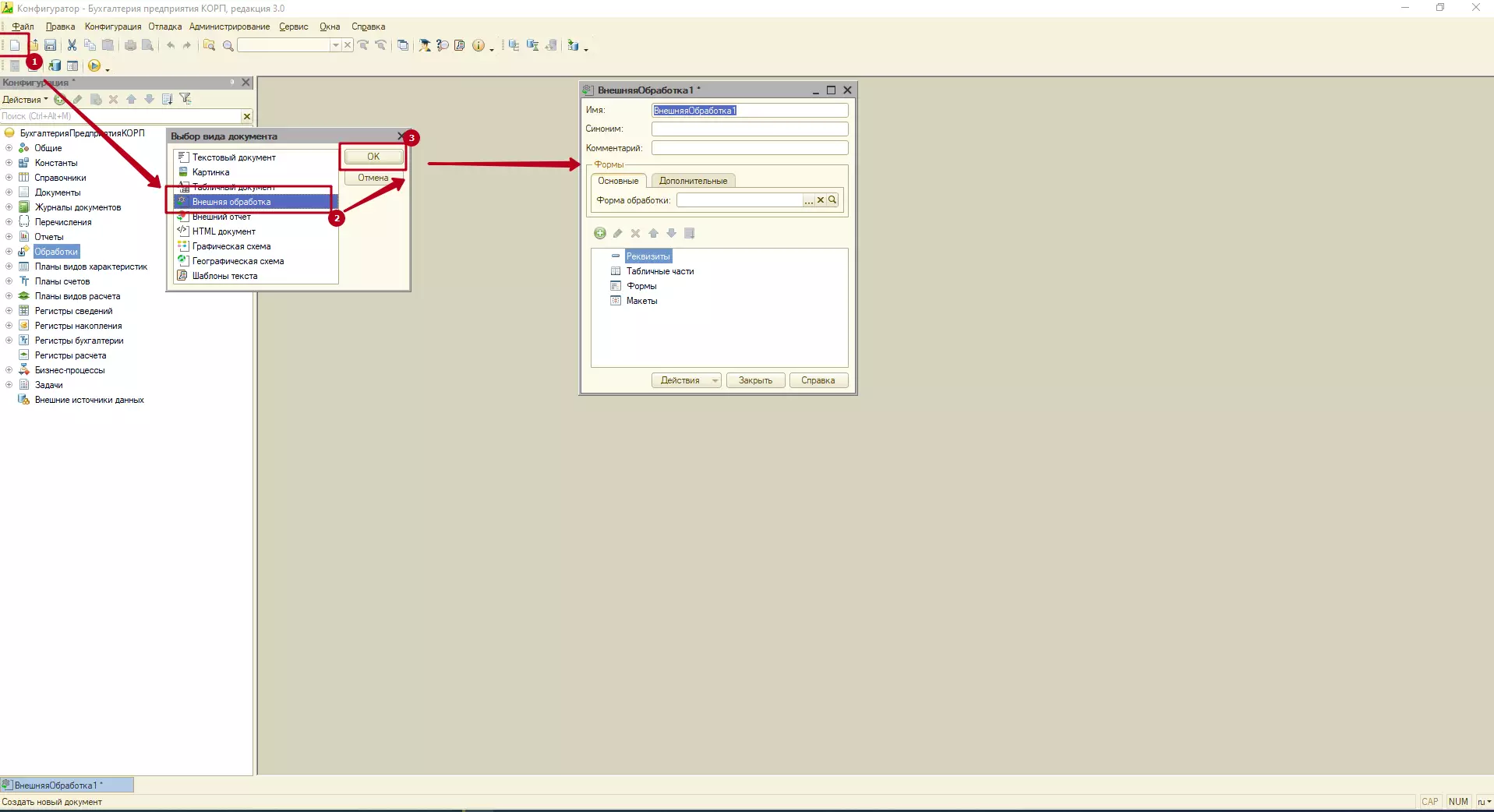Click the yellow Info icon in the toolbar
This screenshot has width=1494, height=812.
[x=479, y=45]
